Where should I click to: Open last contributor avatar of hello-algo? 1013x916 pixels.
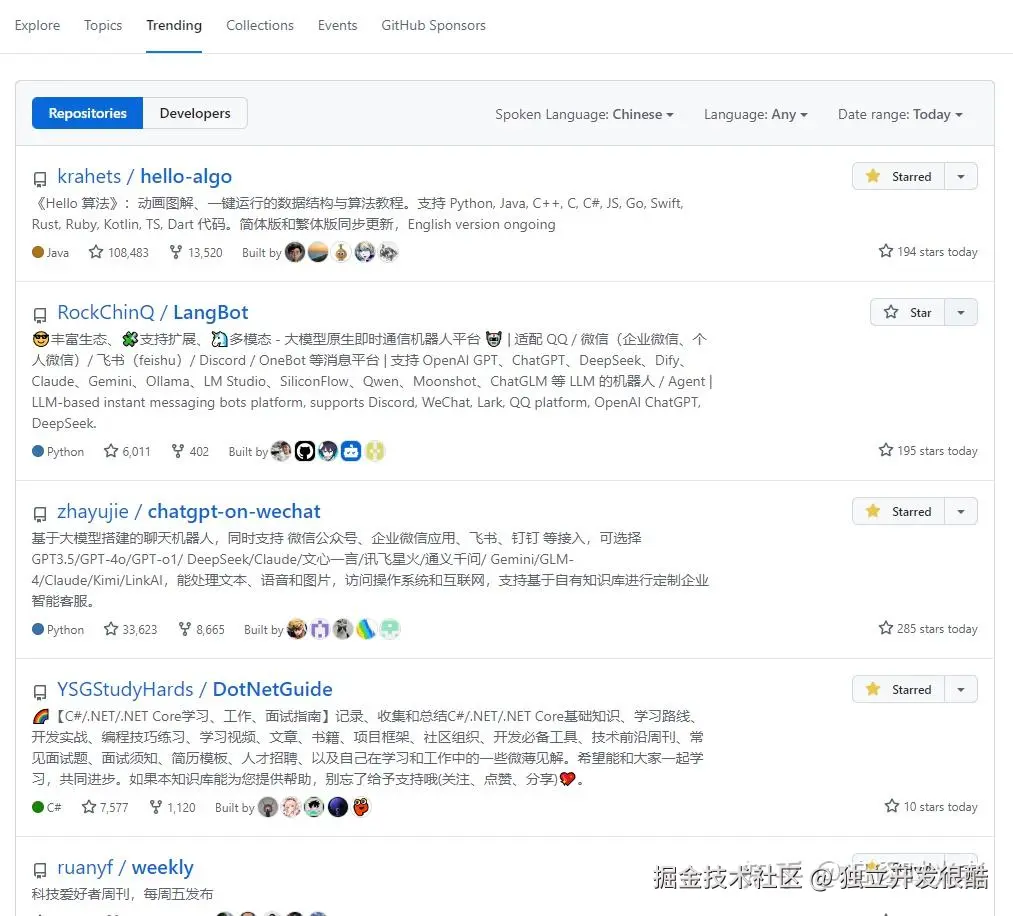(388, 253)
